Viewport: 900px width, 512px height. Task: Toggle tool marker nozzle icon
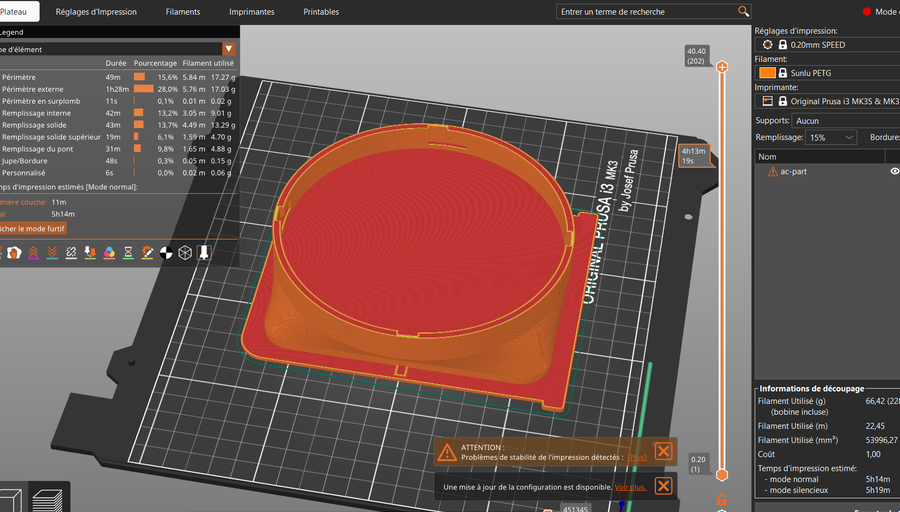pyautogui.click(x=204, y=253)
